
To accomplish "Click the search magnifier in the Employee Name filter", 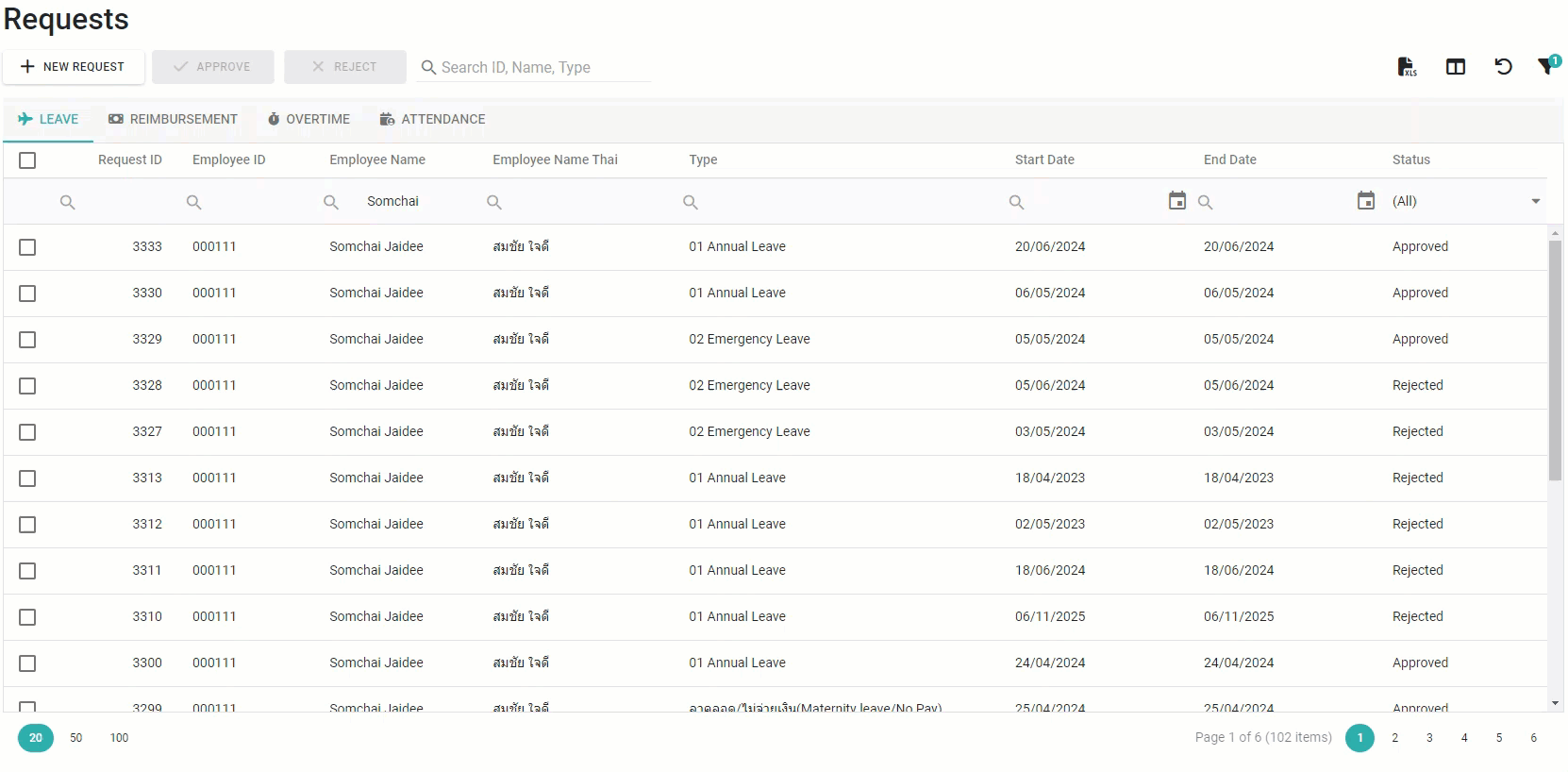I will point(331,202).
